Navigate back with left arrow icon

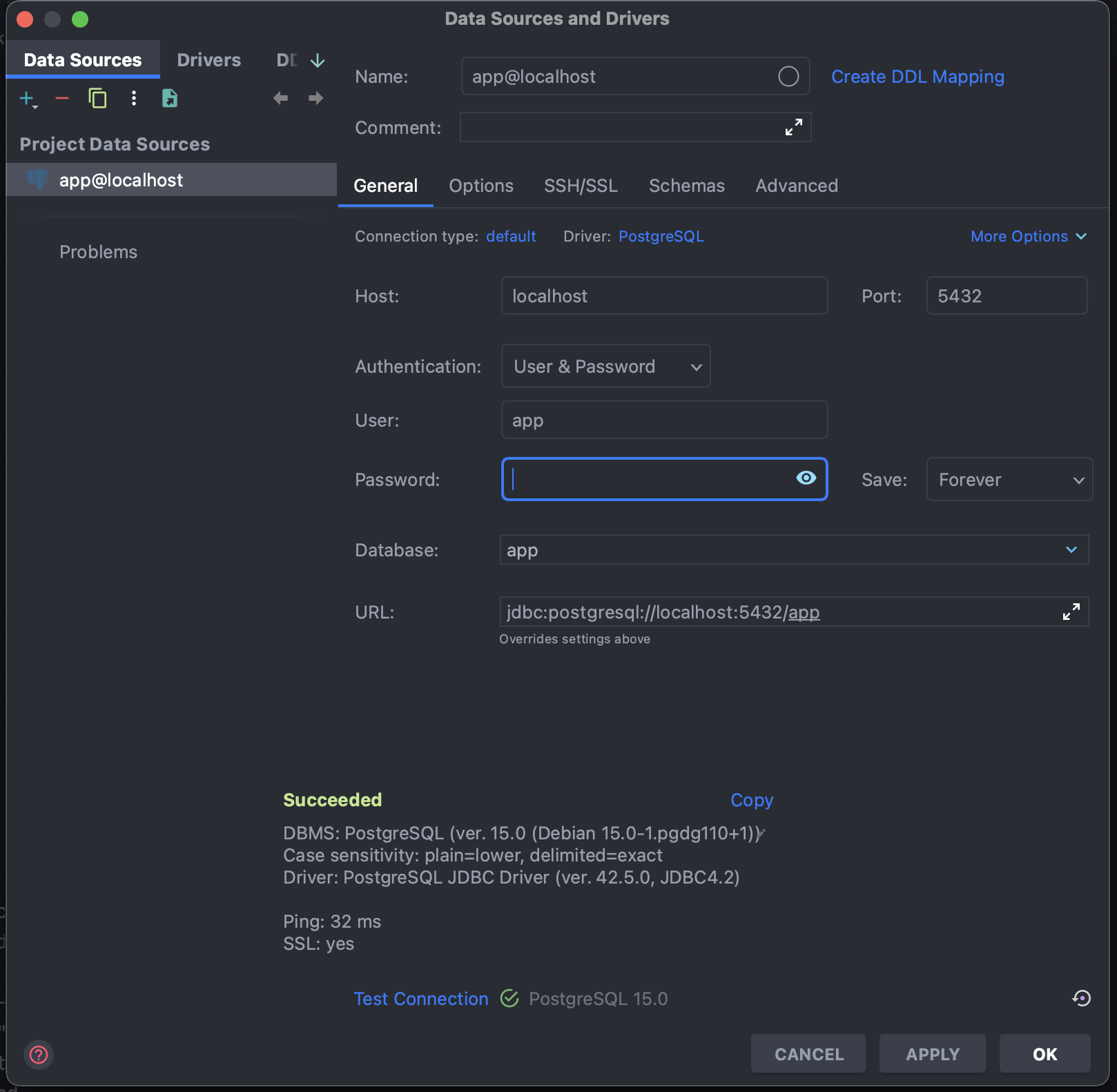click(280, 99)
